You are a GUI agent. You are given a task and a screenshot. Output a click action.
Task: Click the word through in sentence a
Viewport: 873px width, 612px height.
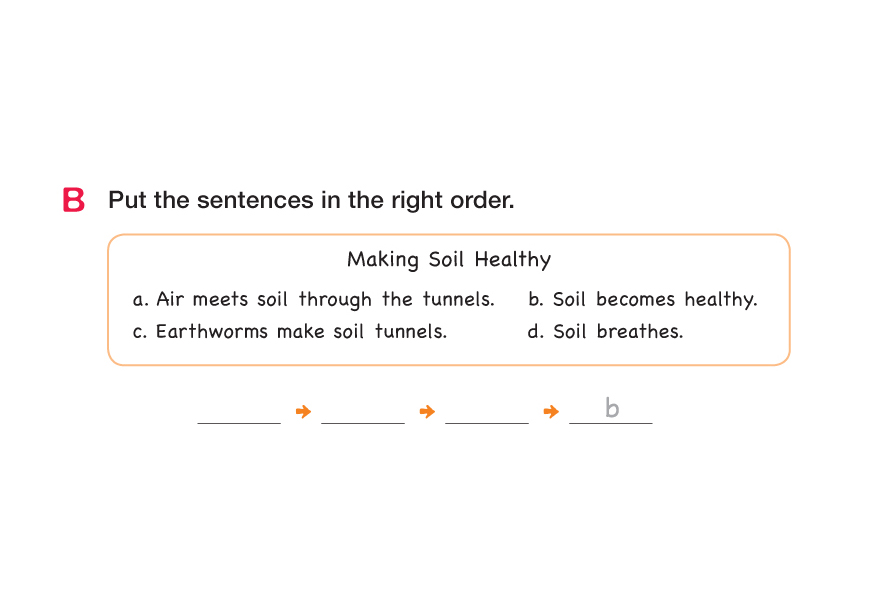click(x=335, y=299)
